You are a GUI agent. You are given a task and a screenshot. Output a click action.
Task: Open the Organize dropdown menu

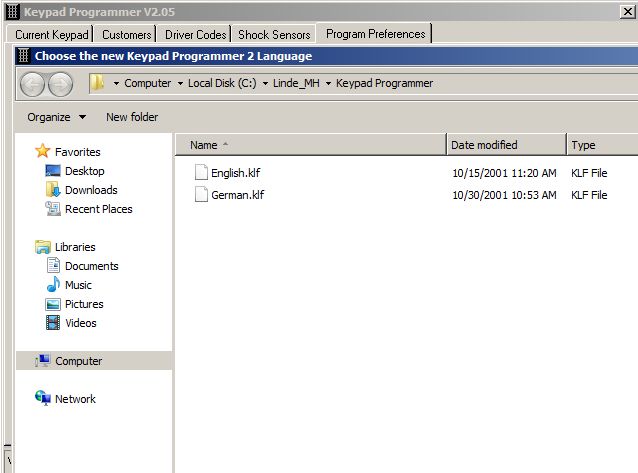point(57,117)
